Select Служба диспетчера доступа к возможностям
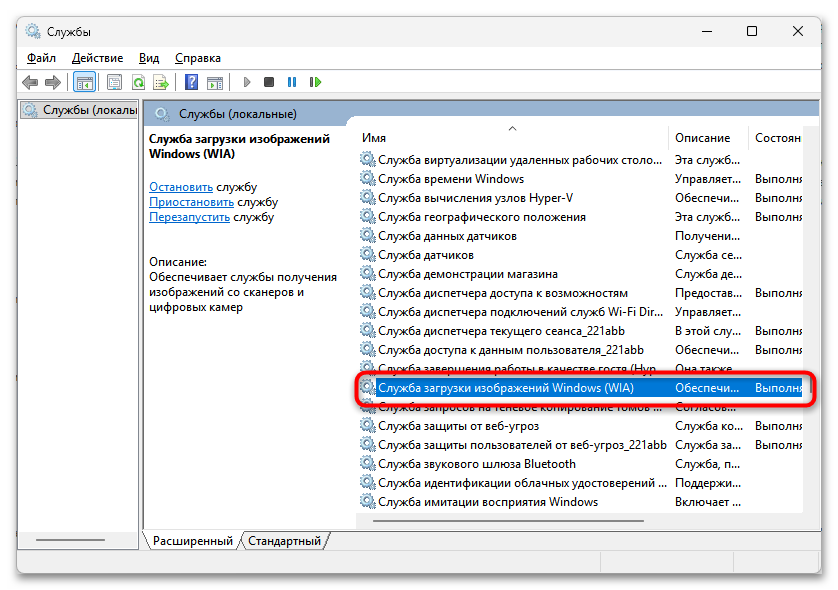This screenshot has width=838, height=590. point(580,293)
